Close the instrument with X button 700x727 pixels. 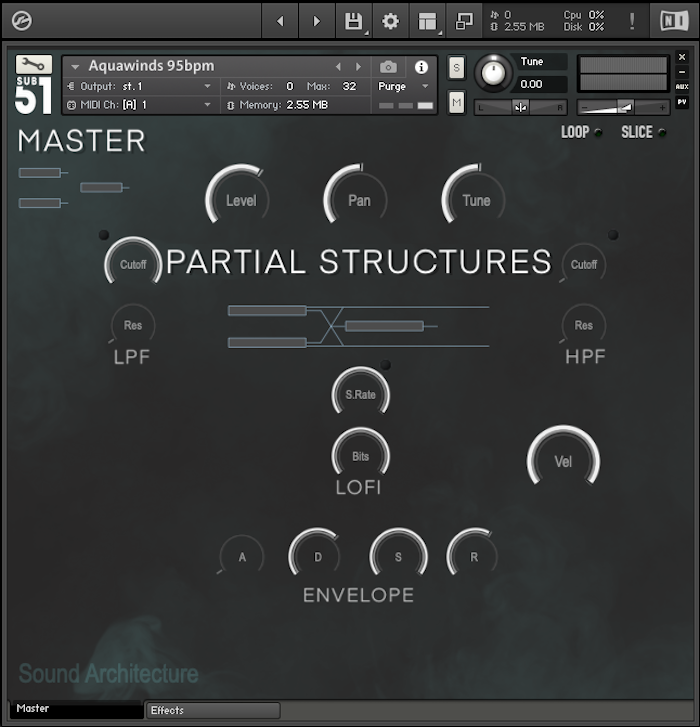pos(682,57)
